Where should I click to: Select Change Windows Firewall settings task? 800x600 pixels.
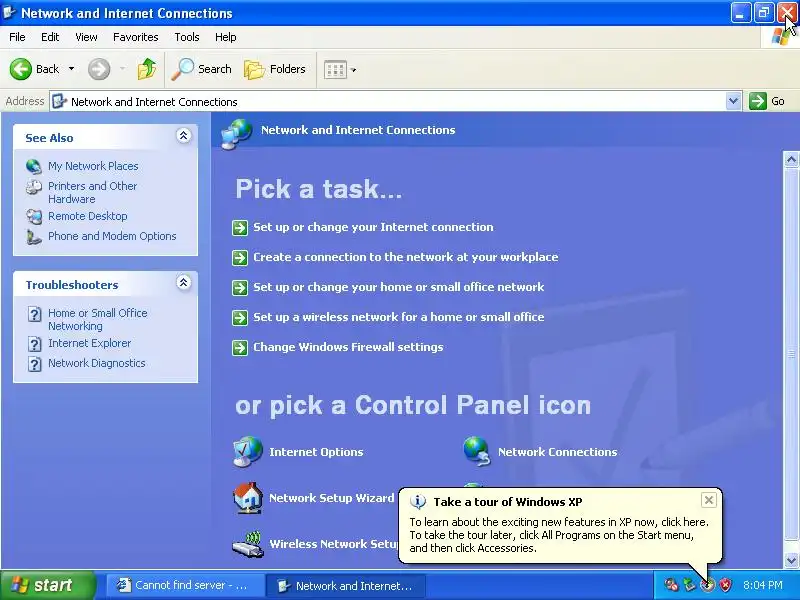(348, 347)
